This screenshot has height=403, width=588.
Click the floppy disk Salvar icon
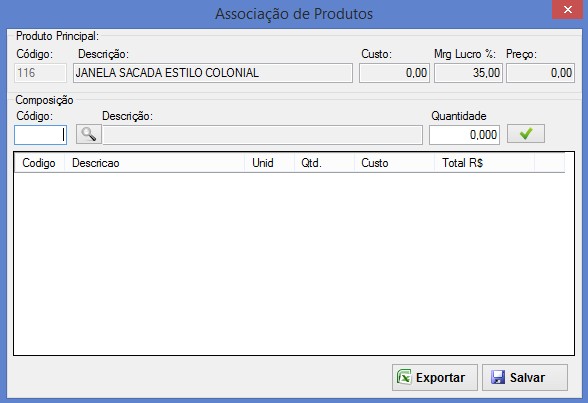tap(498, 377)
